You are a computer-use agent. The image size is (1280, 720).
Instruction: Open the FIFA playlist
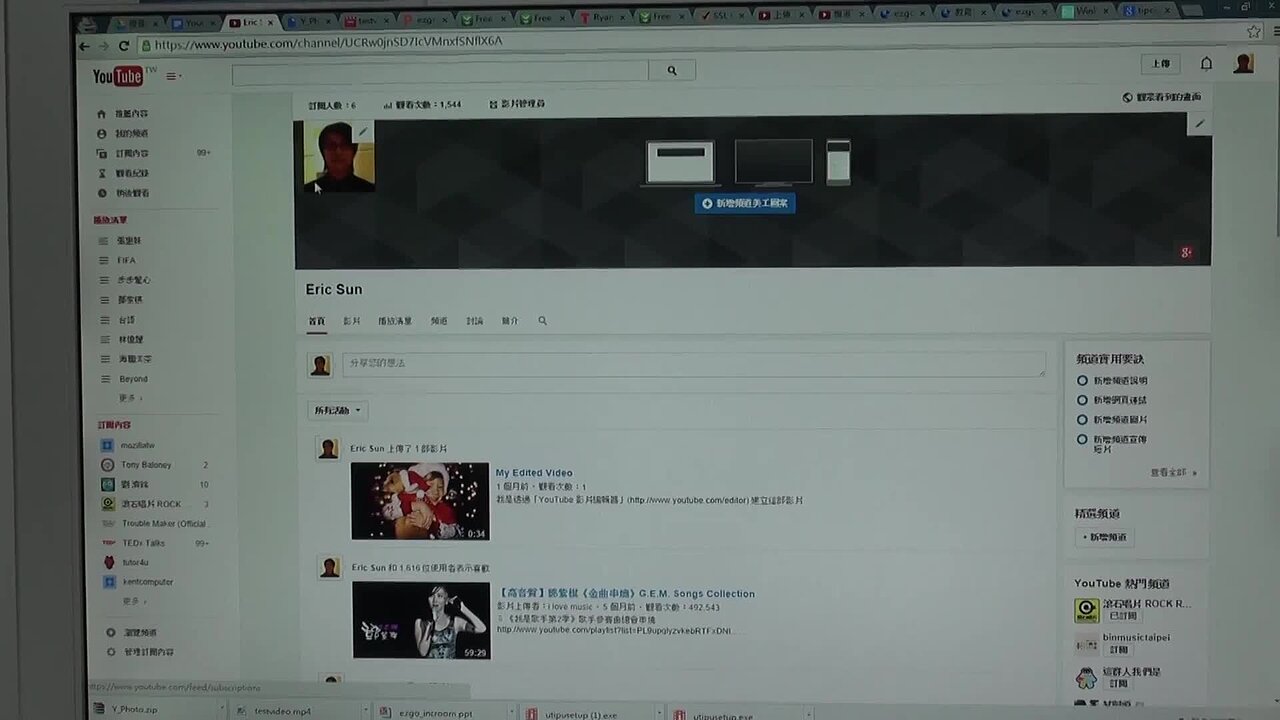click(126, 260)
